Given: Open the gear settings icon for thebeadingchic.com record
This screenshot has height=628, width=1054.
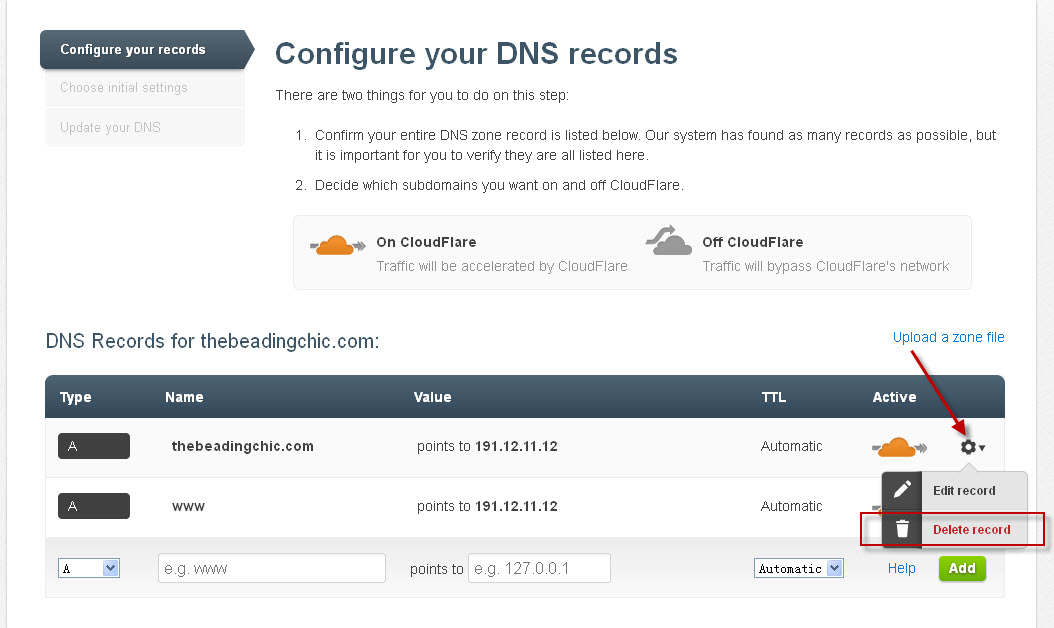Looking at the screenshot, I should [966, 447].
